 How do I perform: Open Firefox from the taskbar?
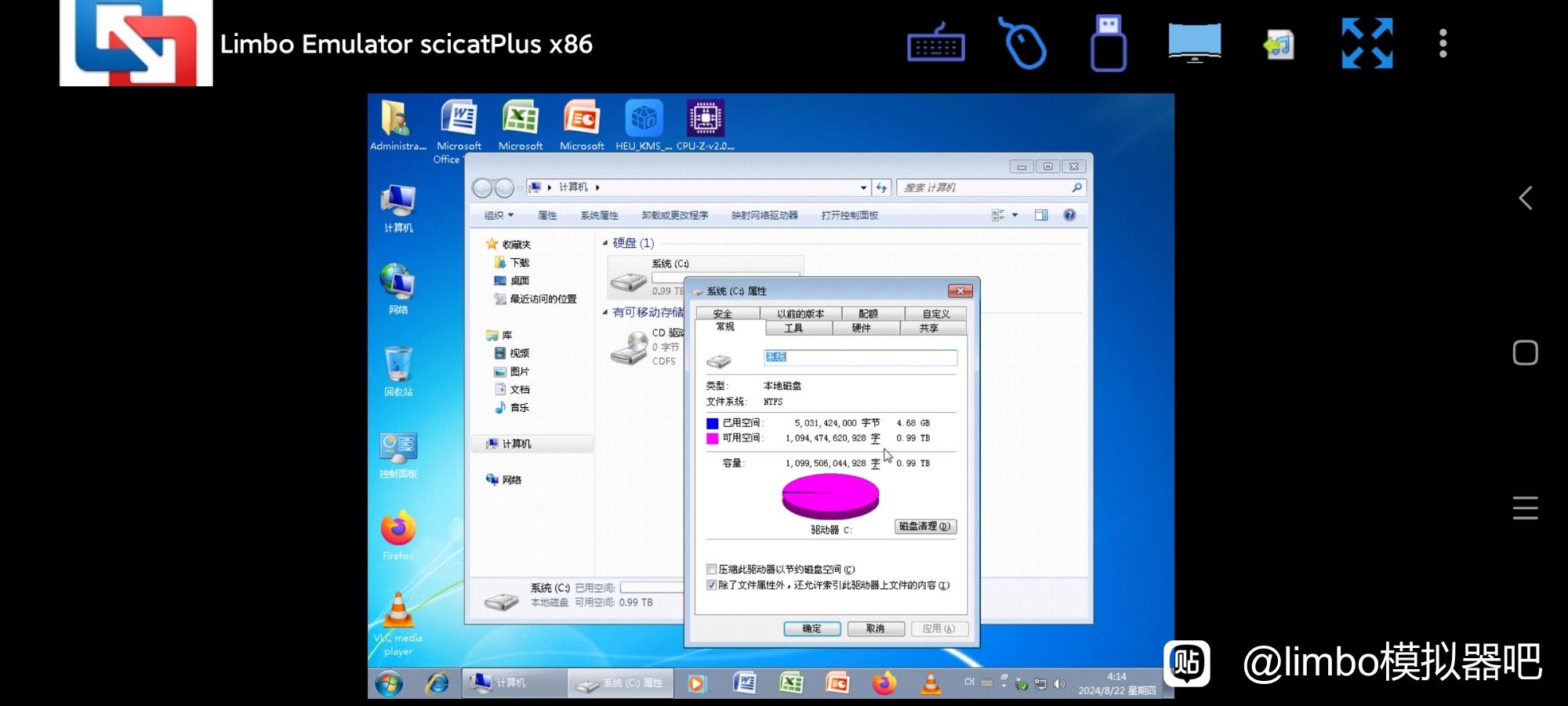[884, 683]
